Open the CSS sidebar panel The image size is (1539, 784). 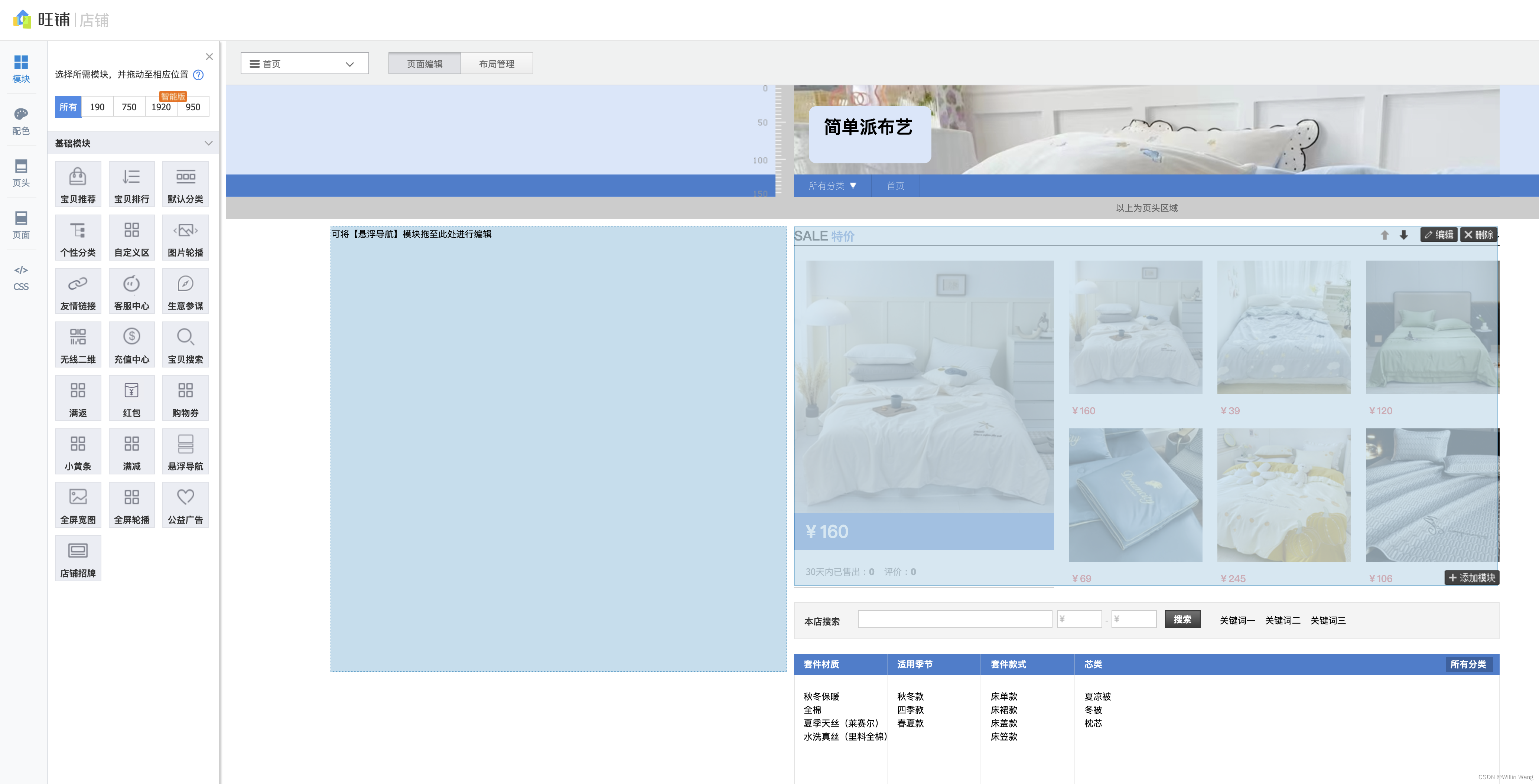21,277
